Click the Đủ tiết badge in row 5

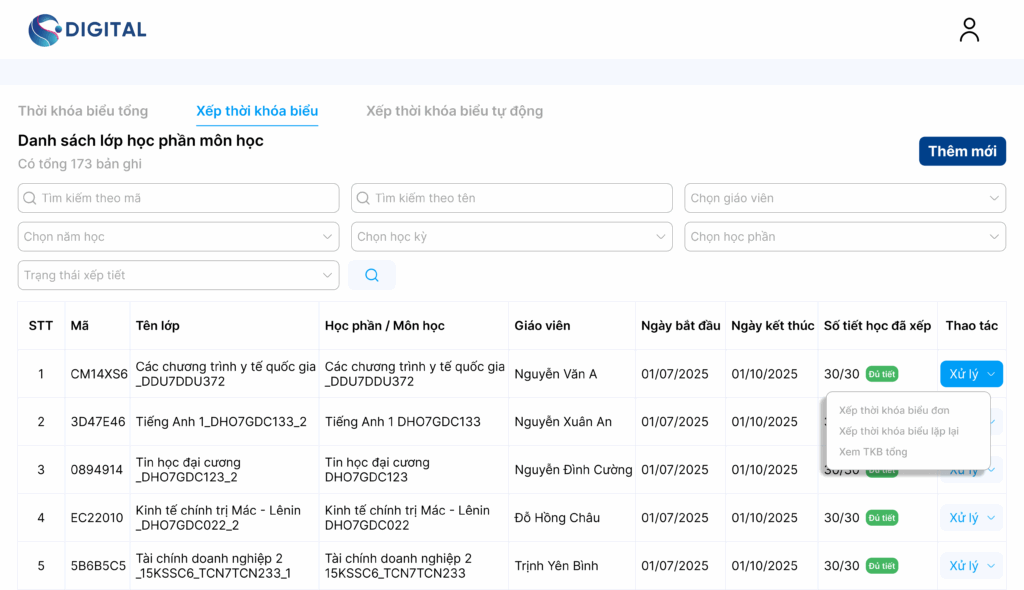[x=882, y=566]
